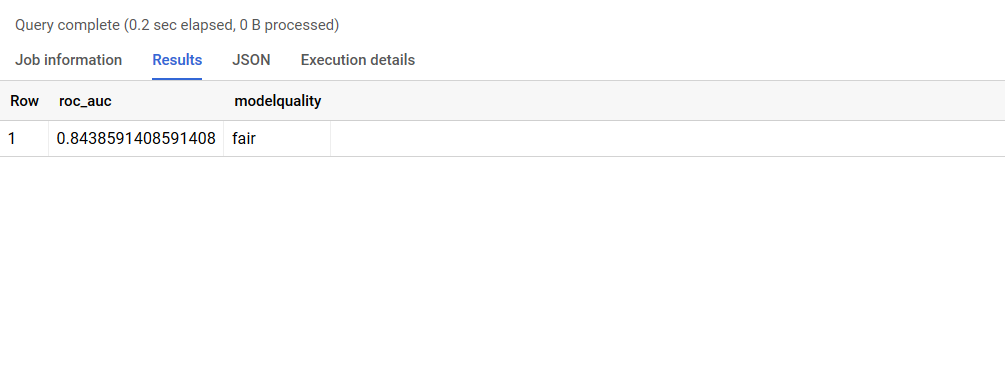Click divider between Row and roc_auc cells
This screenshot has width=1005, height=368.
(49, 138)
